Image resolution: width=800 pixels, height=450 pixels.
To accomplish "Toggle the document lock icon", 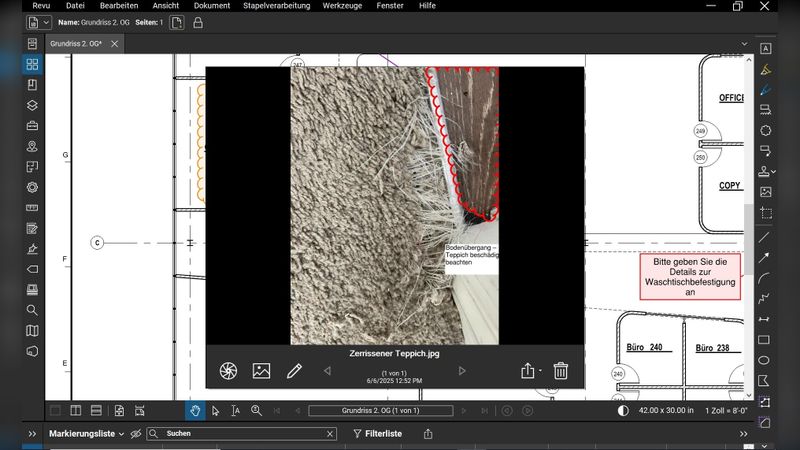I will tap(198, 23).
